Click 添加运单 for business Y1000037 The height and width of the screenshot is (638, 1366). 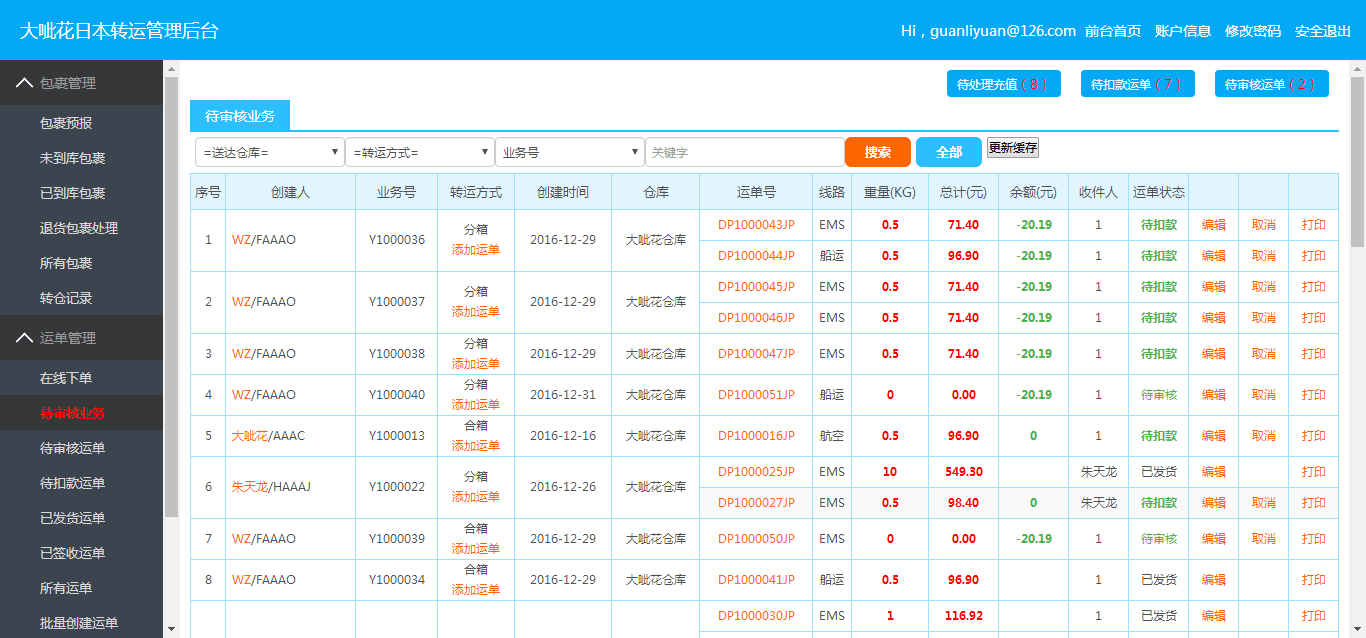point(476,312)
